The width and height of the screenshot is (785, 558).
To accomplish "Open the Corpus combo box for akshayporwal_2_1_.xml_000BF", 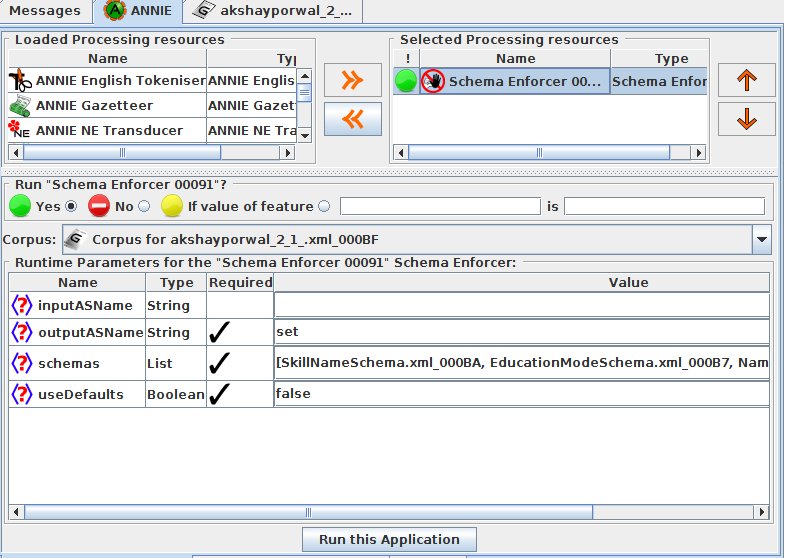I will coord(417,240).
